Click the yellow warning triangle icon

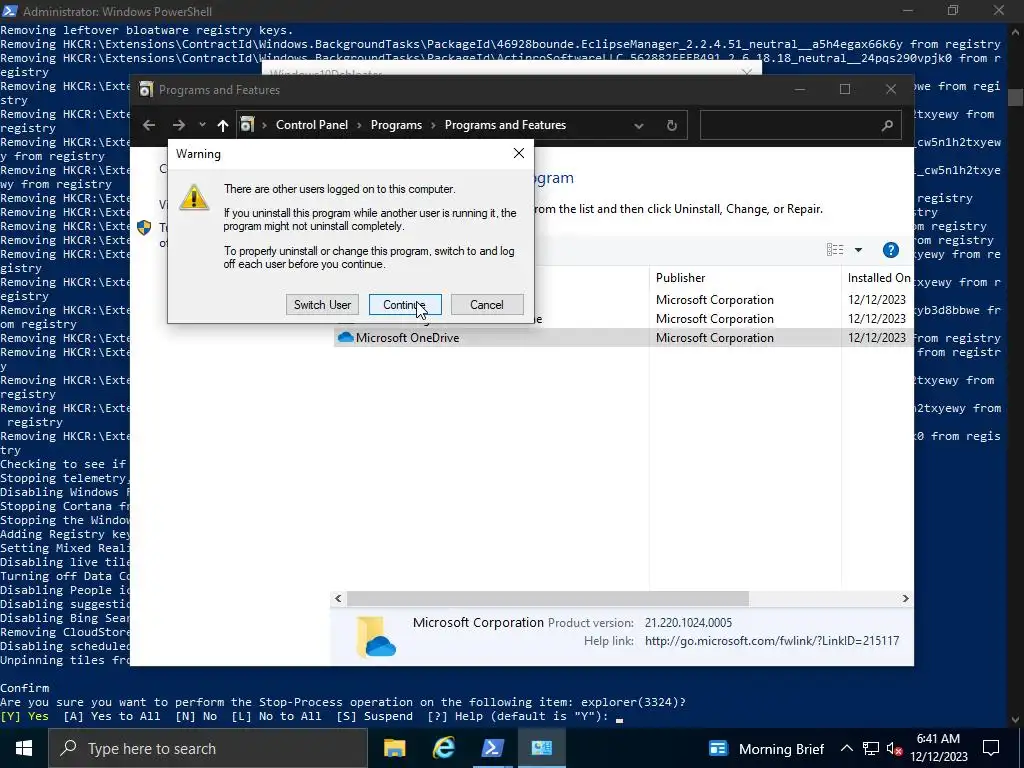click(x=194, y=197)
